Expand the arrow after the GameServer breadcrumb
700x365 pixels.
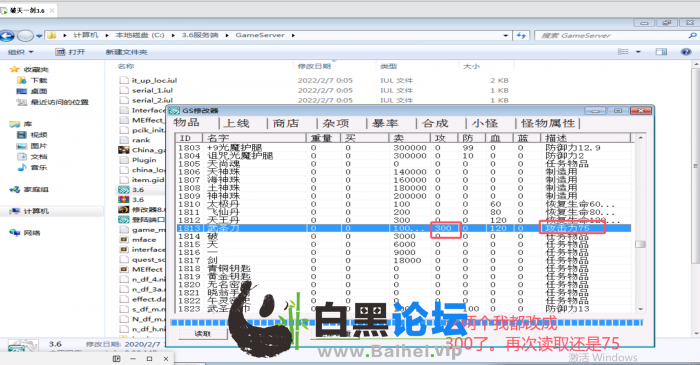pyautogui.click(x=293, y=35)
